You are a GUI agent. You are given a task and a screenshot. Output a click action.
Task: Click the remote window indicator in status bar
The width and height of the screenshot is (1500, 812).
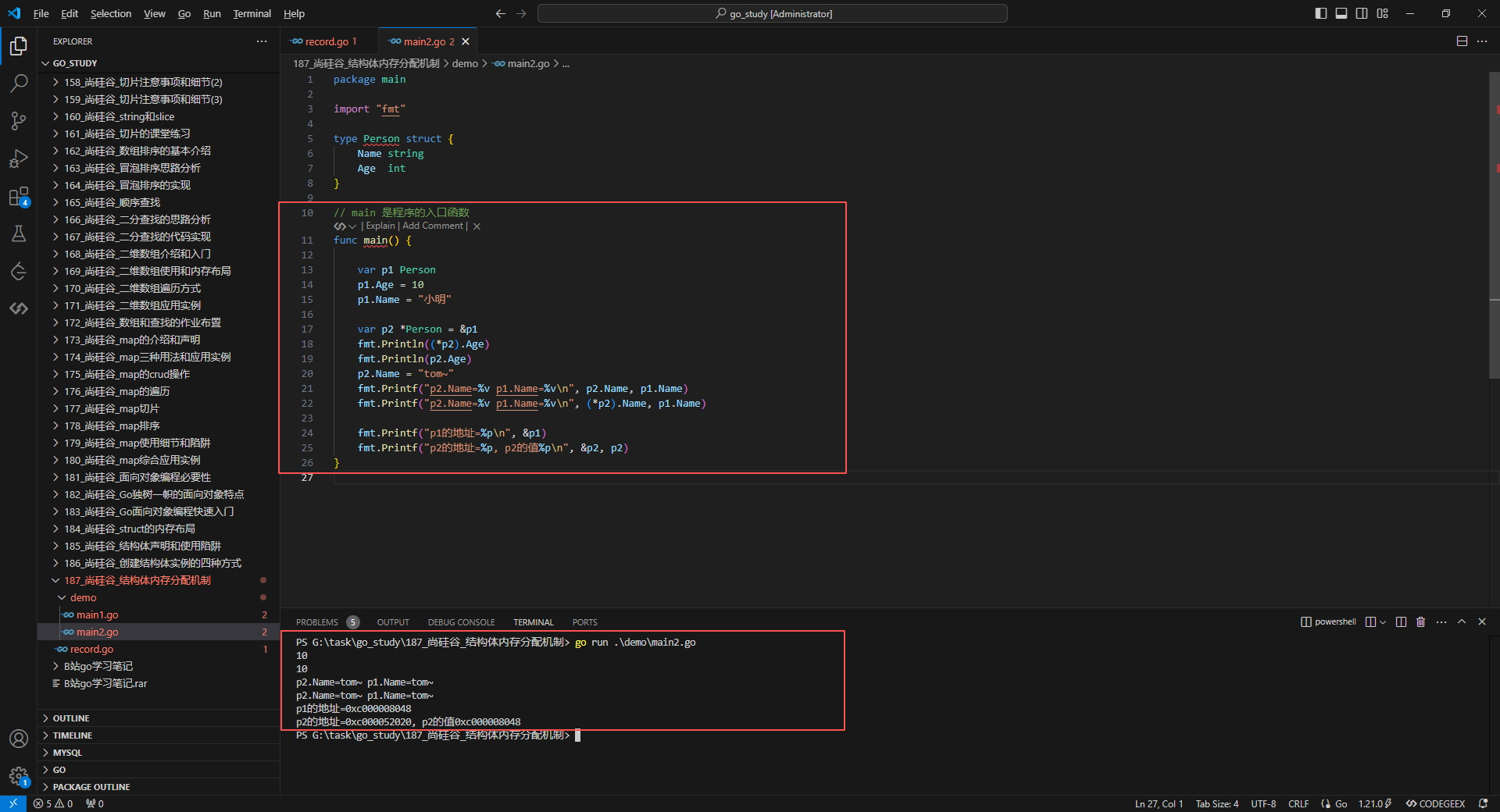pos(13,803)
